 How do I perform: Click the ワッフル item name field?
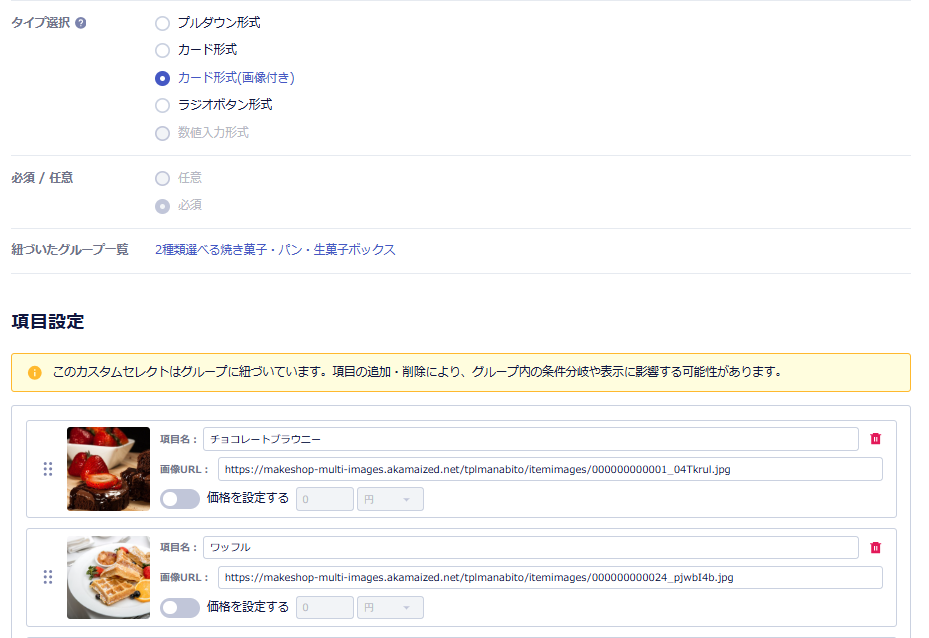coord(530,548)
